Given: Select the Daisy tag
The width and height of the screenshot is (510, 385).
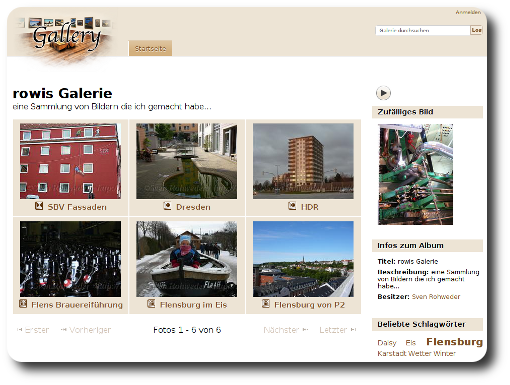Looking at the screenshot, I should [387, 343].
